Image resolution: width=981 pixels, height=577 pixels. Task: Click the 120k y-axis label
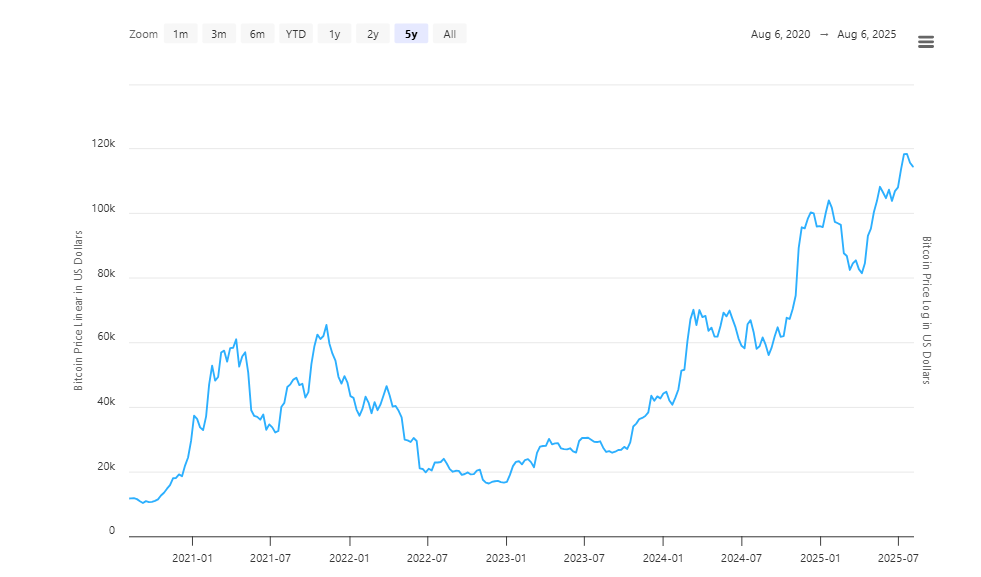coord(103,143)
